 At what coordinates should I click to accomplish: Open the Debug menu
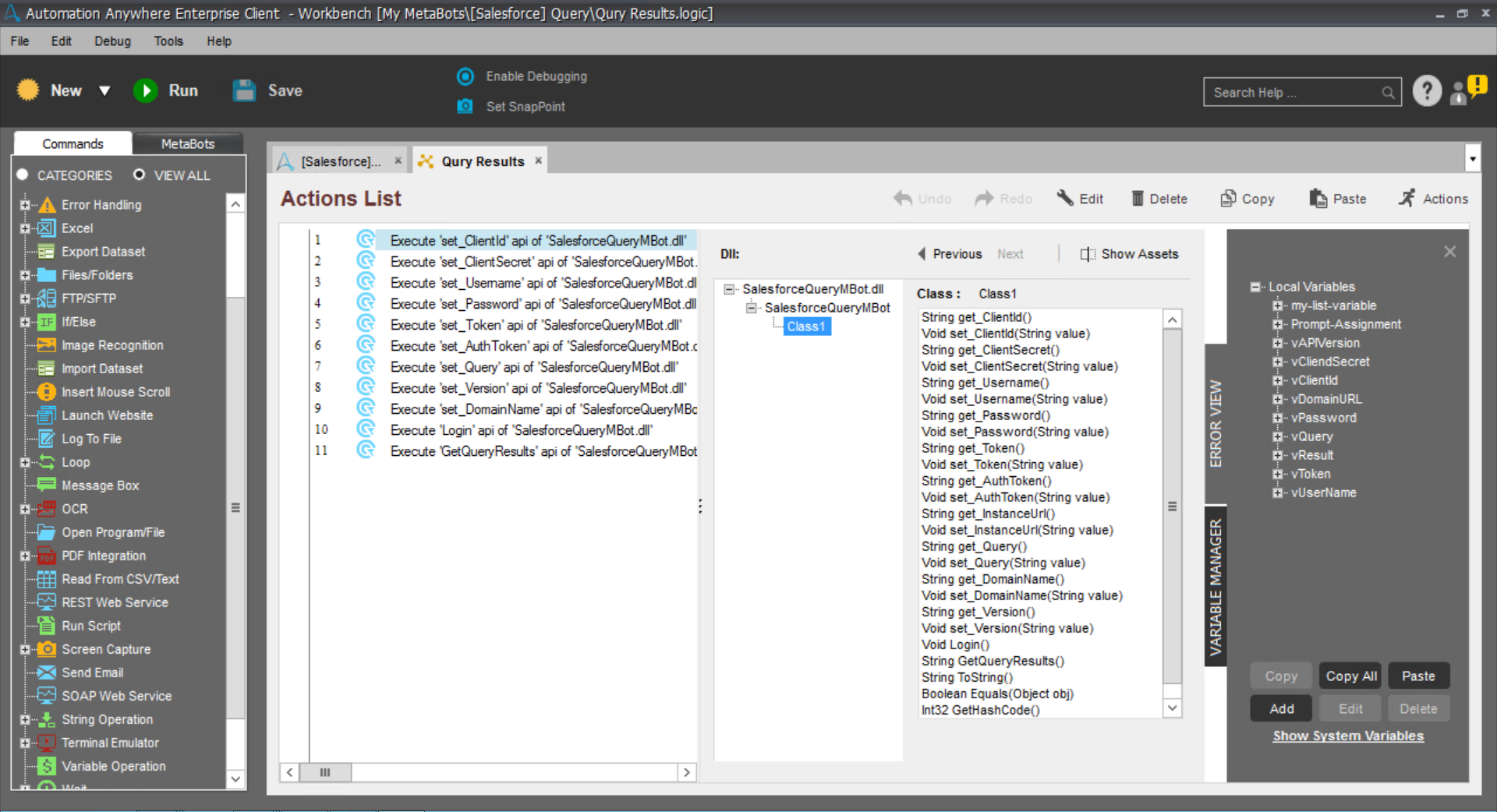coord(112,41)
